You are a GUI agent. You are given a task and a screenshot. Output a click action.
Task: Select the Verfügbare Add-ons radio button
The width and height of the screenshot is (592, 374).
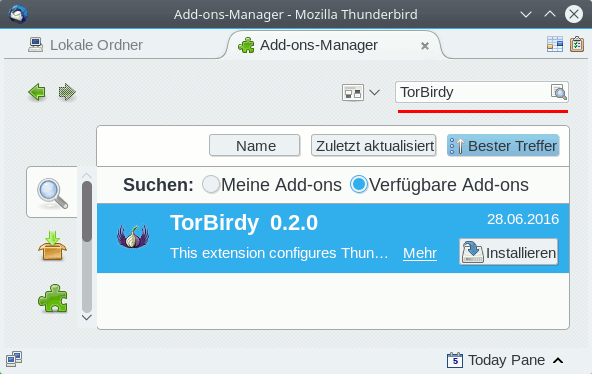[359, 185]
